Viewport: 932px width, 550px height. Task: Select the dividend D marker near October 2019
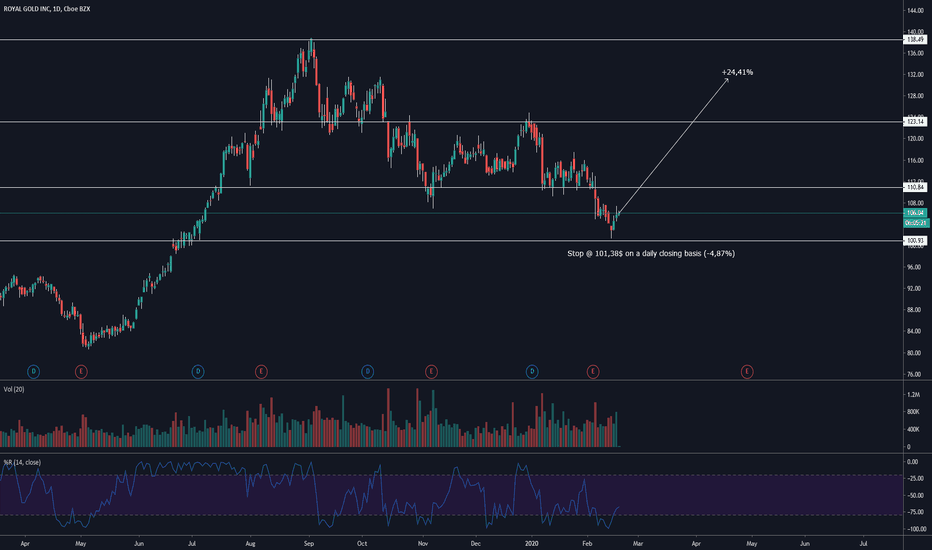[x=367, y=372]
